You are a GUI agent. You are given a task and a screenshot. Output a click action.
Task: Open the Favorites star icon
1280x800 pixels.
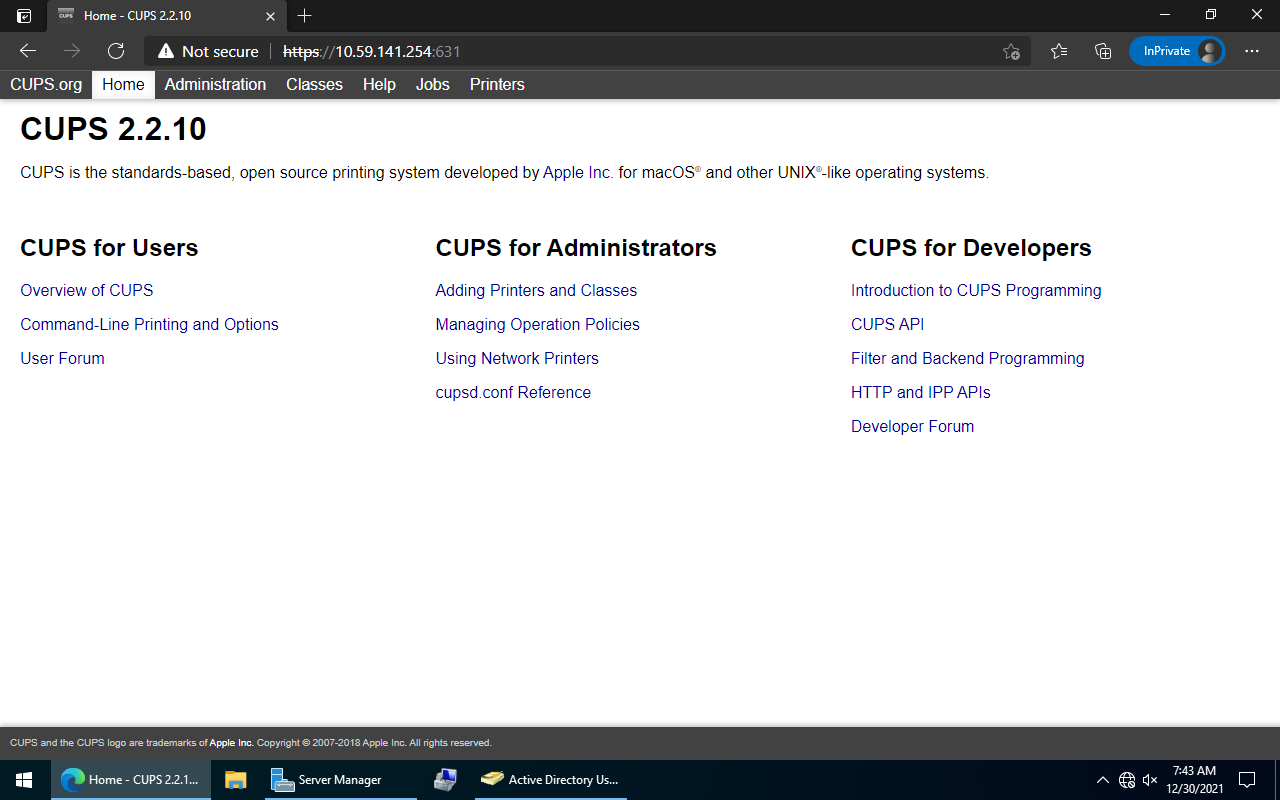pyautogui.click(x=1059, y=51)
